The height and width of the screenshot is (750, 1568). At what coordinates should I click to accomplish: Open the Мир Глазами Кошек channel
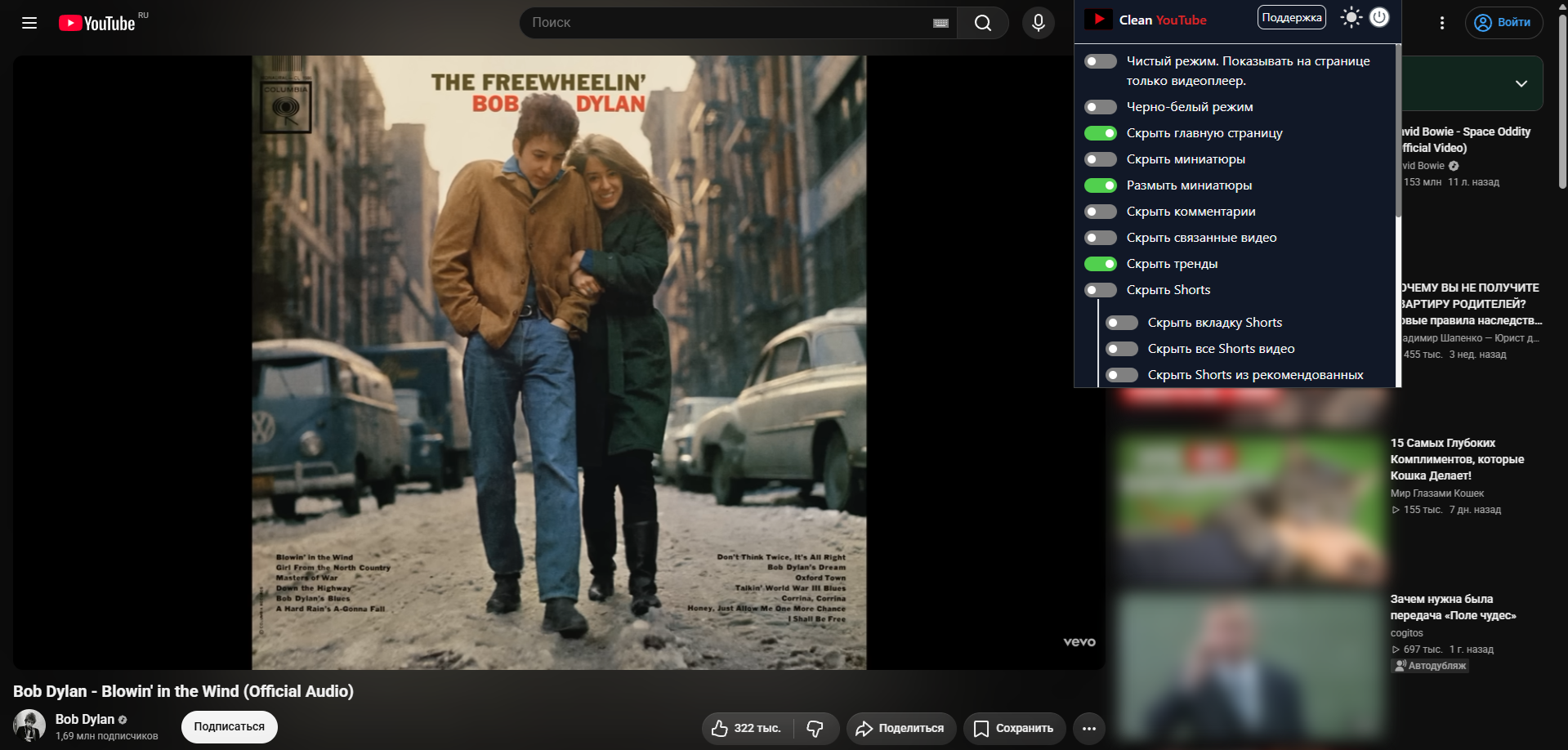click(x=1437, y=493)
